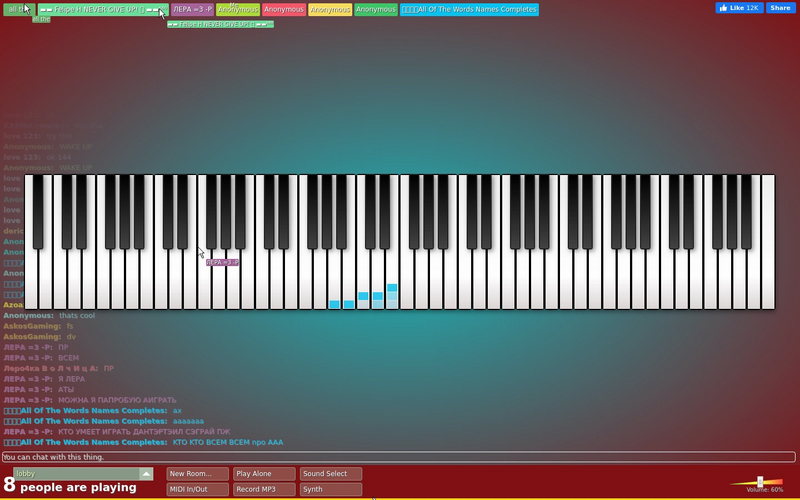Select the green Anonymous name tag
The width and height of the screenshot is (800, 500).
[376, 9]
